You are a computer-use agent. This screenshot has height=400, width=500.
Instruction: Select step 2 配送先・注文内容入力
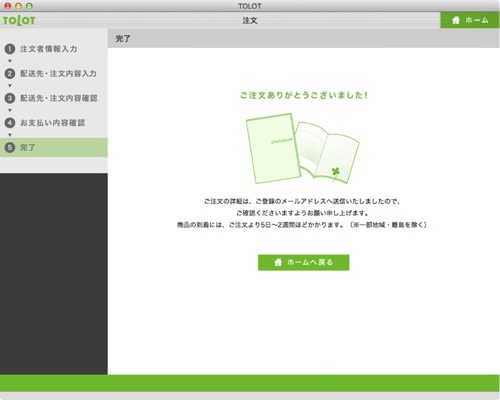54,74
